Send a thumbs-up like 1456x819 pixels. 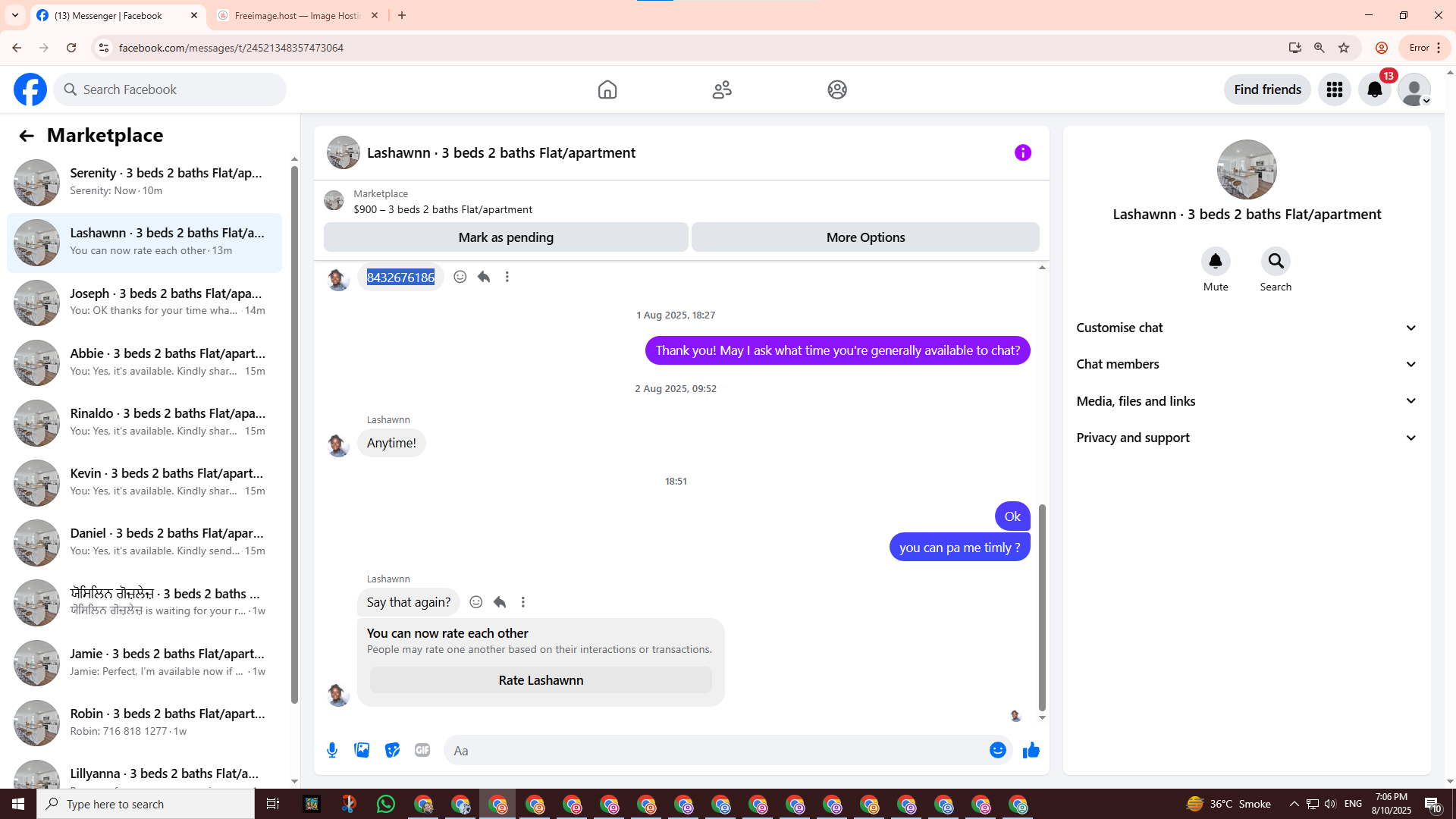(1031, 750)
